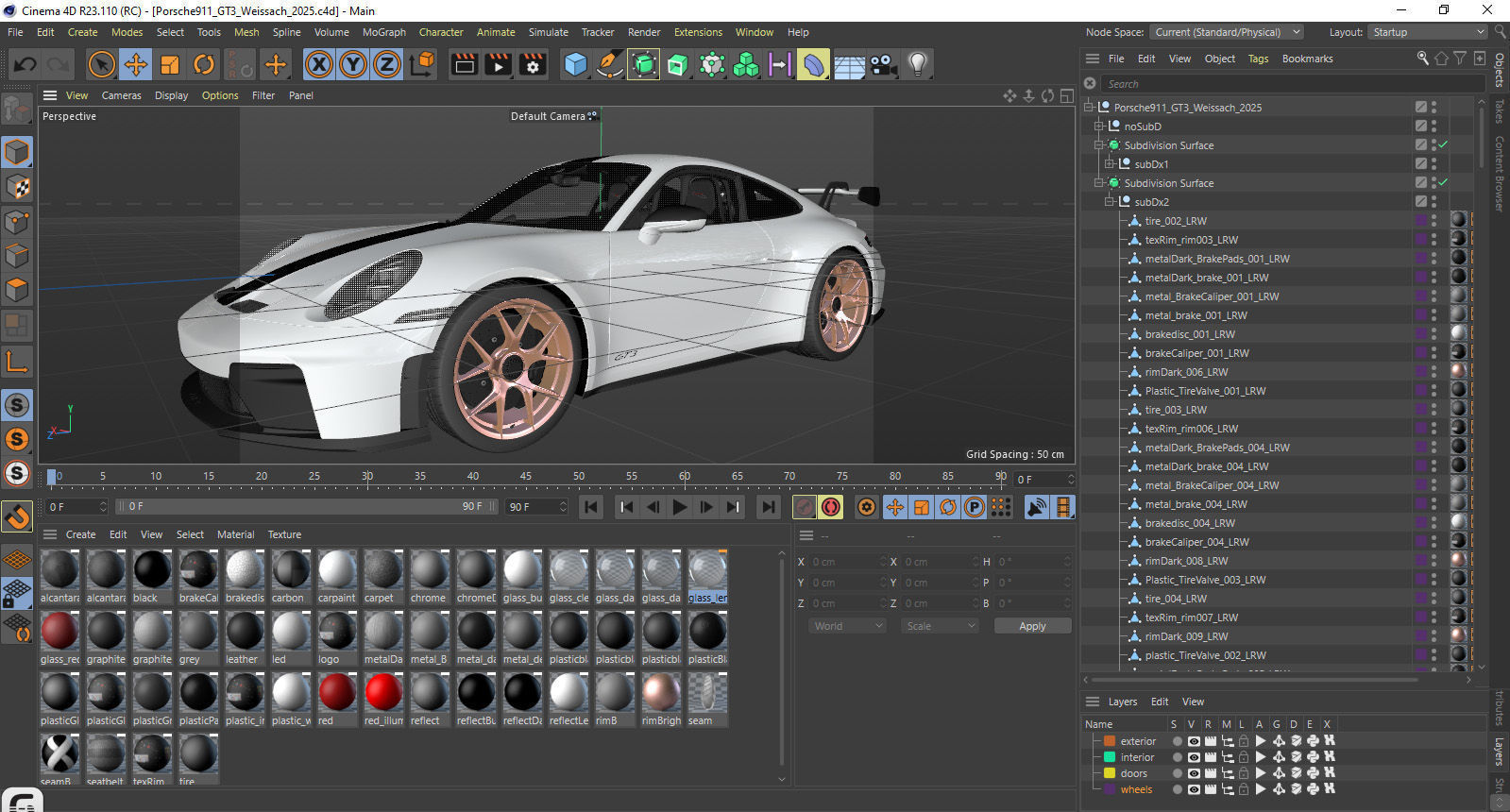Click the Subdivision Surface generator icon
This screenshot has width=1510, height=812.
643,64
